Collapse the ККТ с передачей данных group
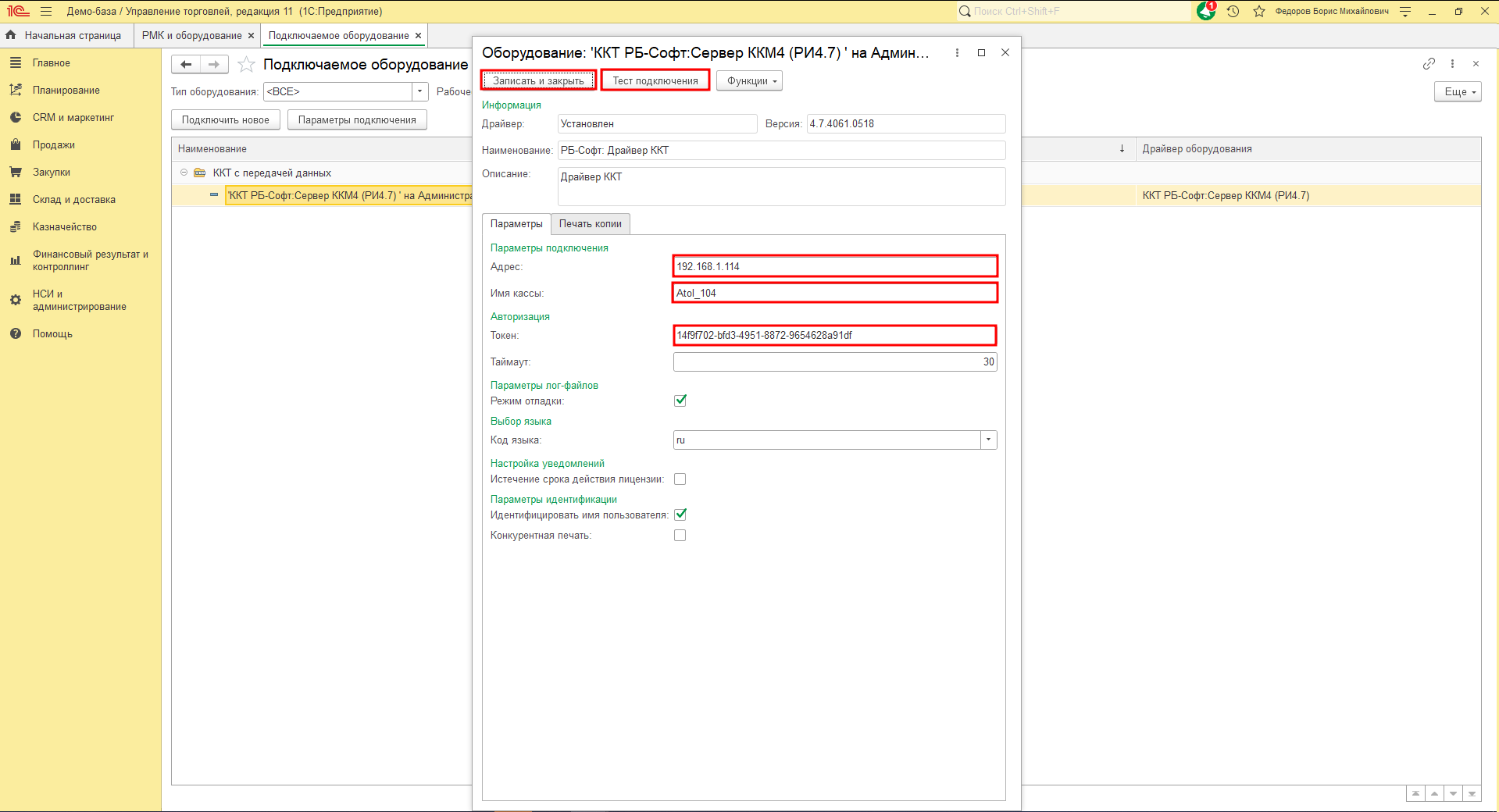Image resolution: width=1499 pixels, height=812 pixels. coord(184,173)
